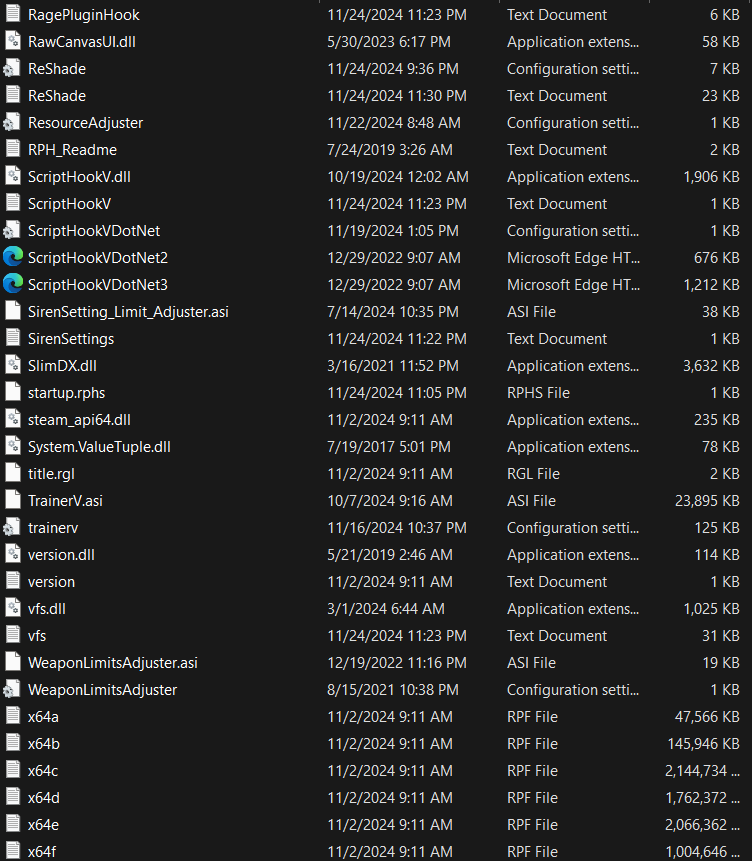Click the RawCanvasUI.dll file icon
This screenshot has width=752, height=861.
(13, 42)
